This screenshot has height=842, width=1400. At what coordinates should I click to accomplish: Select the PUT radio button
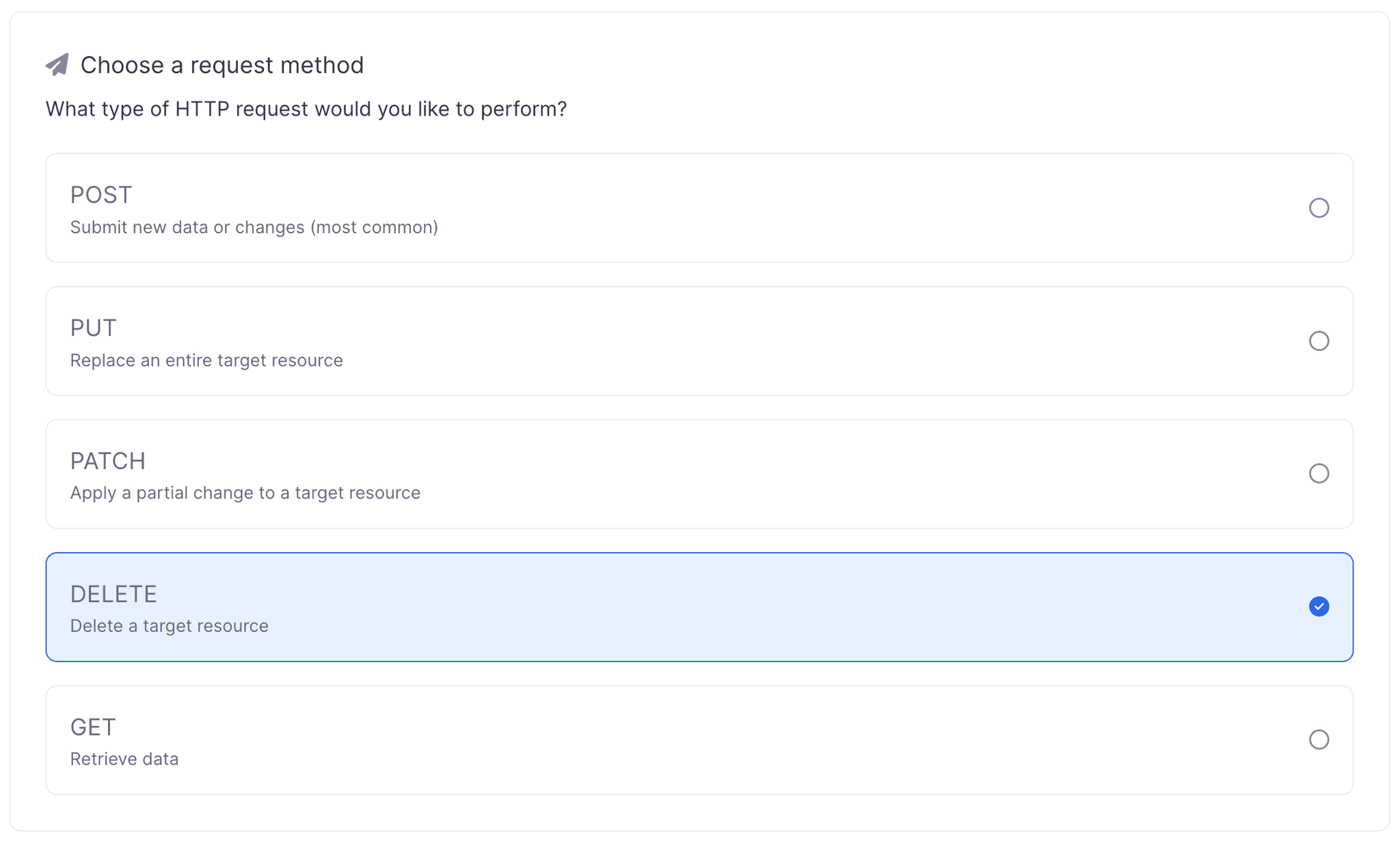point(1319,341)
